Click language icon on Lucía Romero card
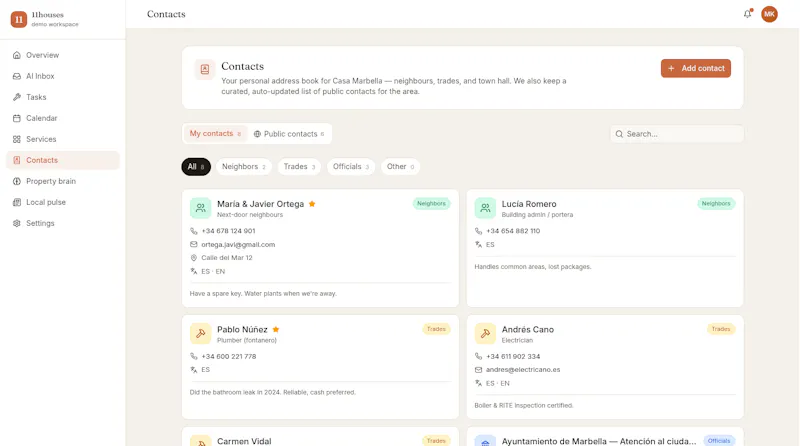Screen dimensions: 800x446 tap(479, 244)
